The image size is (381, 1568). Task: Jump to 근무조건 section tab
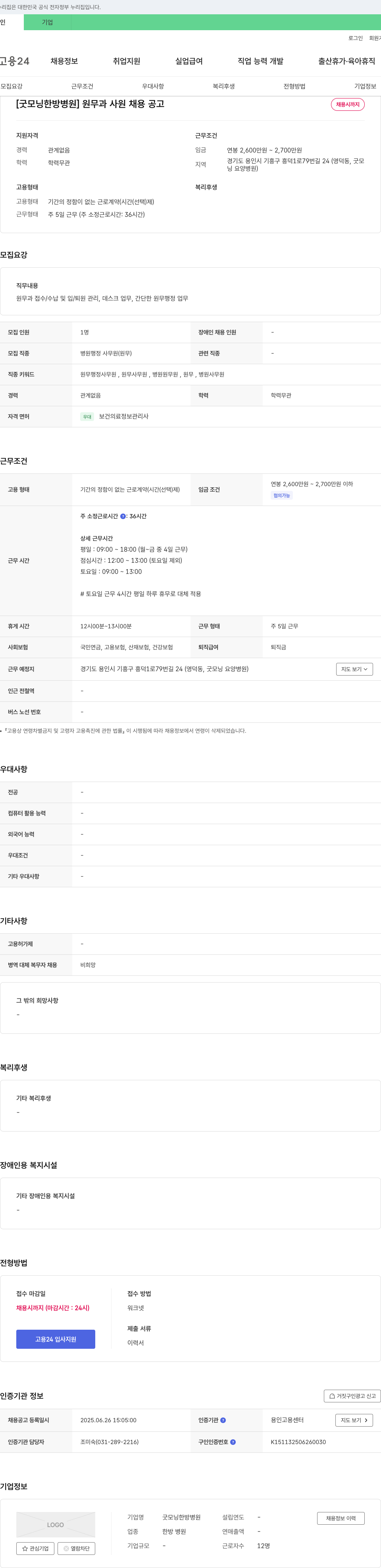click(82, 87)
